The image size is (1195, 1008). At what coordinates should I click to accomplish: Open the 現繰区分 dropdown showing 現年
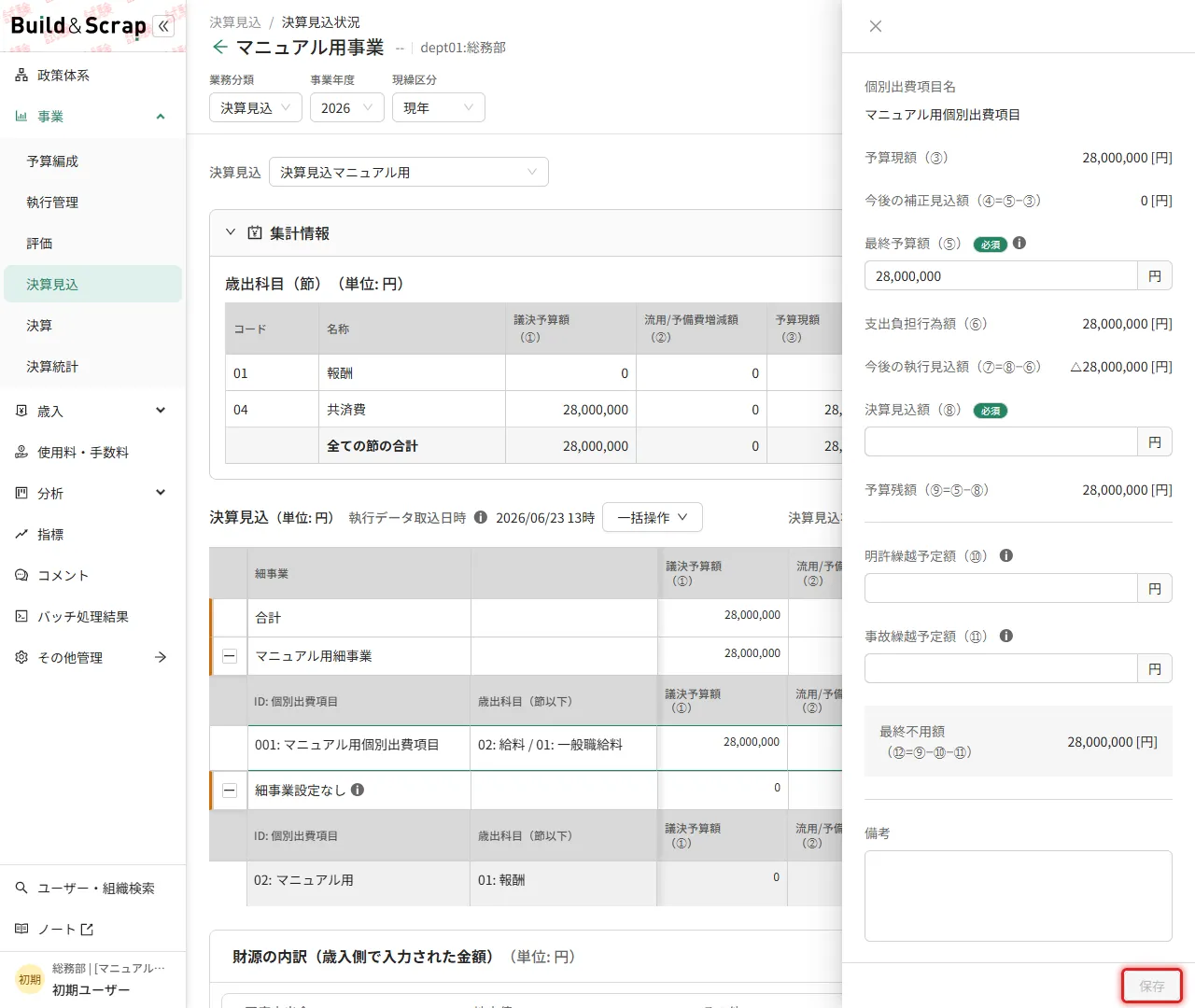point(439,107)
